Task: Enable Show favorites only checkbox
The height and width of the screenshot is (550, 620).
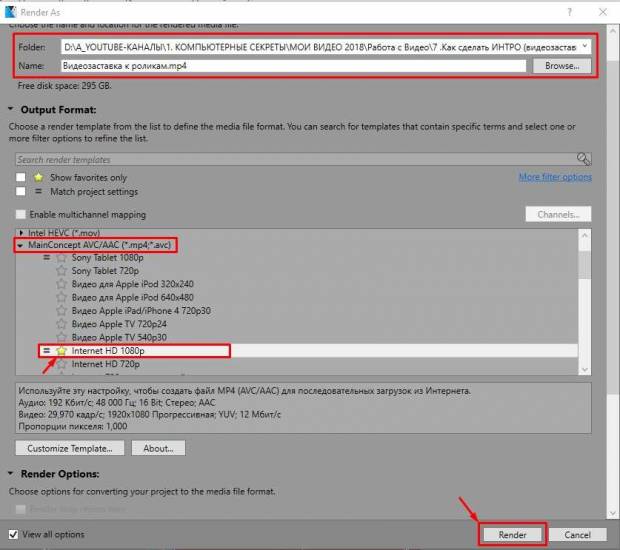Action: pyautogui.click(x=20, y=177)
